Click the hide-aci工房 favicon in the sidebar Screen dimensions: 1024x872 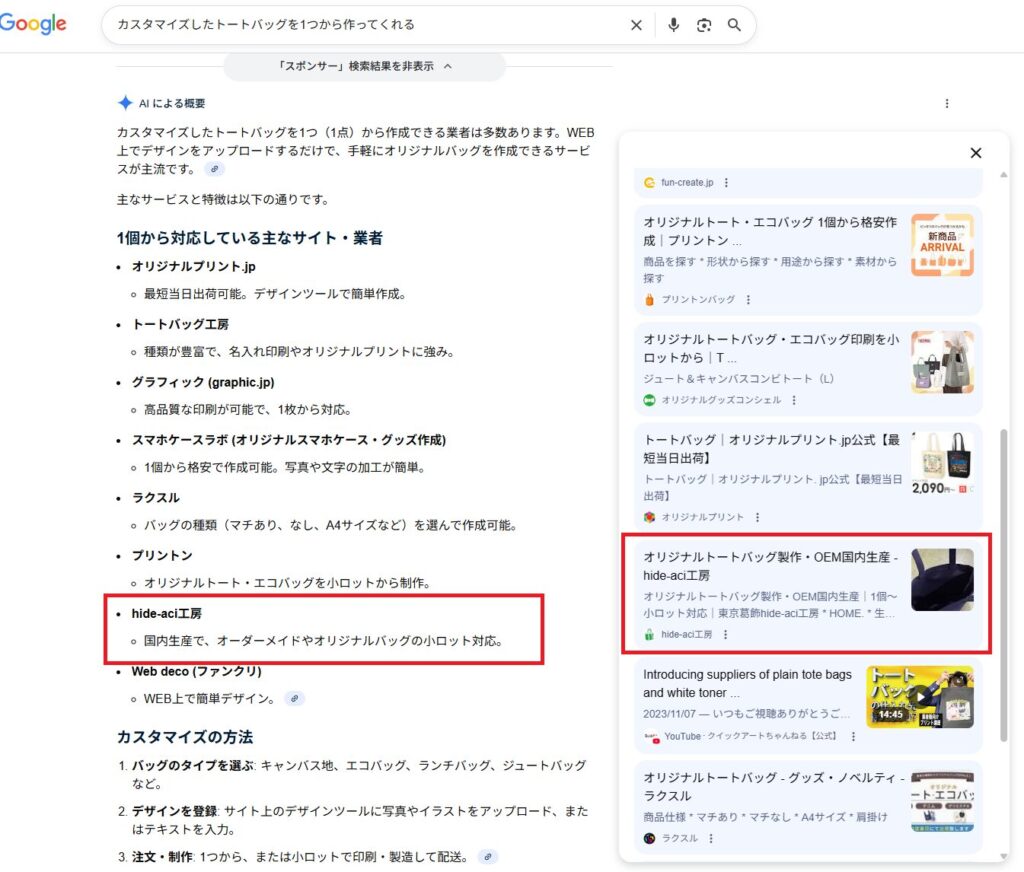coord(648,634)
